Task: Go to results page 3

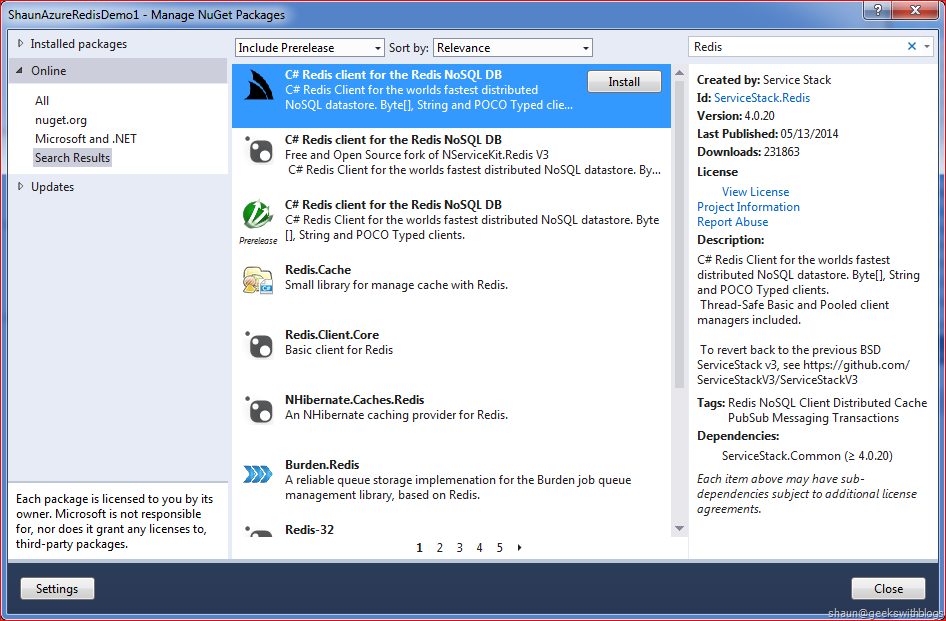Action: tap(460, 547)
